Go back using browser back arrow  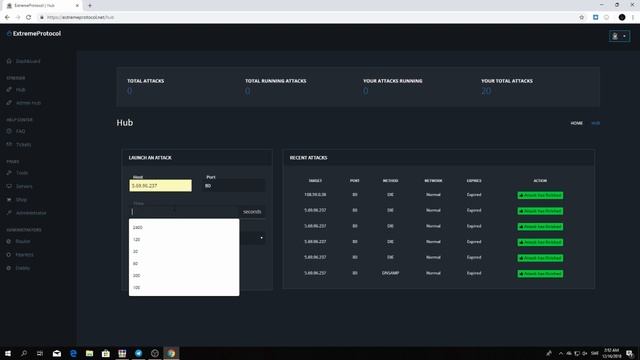7,17
